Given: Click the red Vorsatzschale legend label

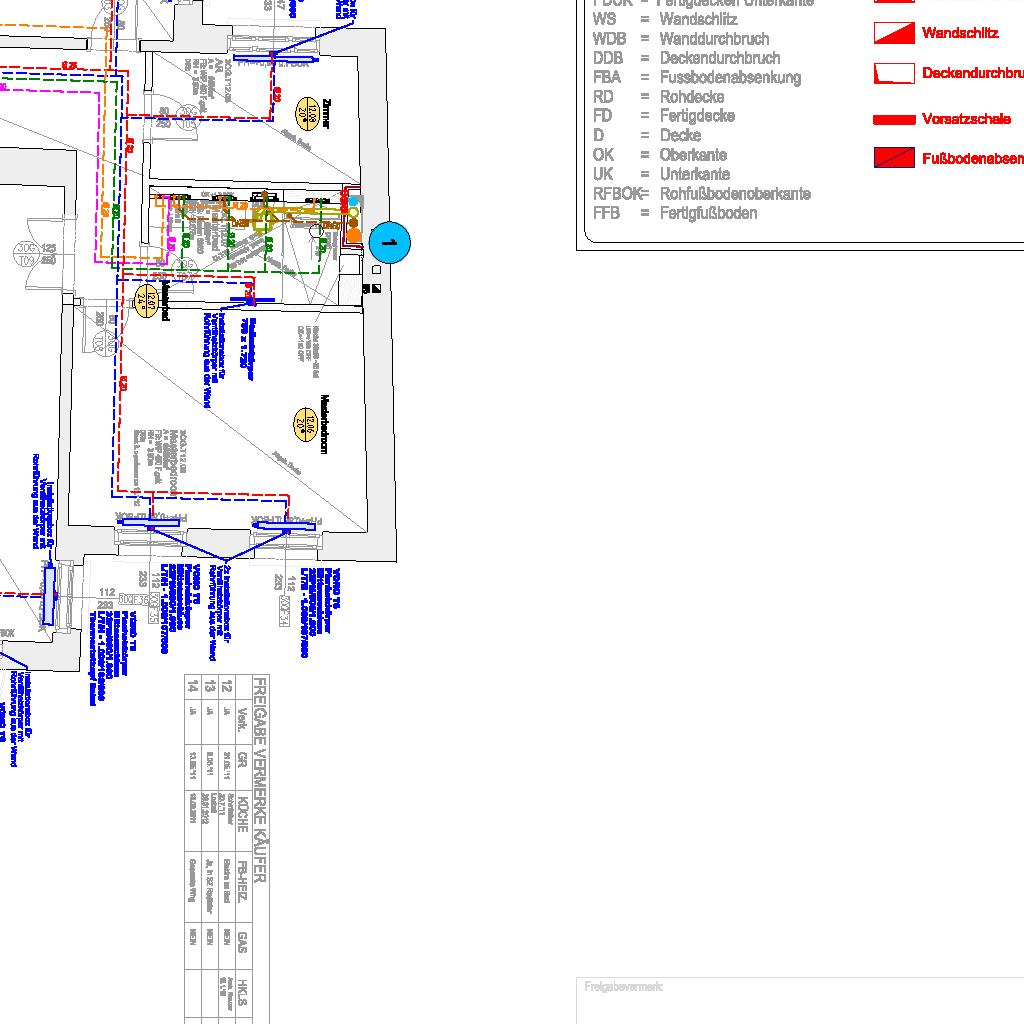Looking at the screenshot, I should click(x=967, y=119).
